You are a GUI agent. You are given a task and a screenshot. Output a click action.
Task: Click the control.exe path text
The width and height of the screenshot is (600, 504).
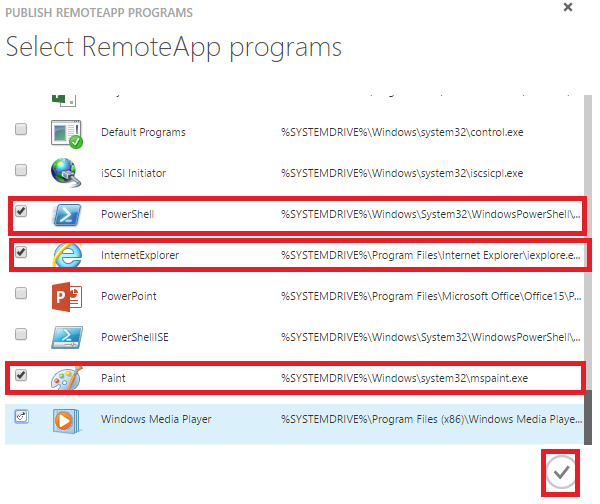[x=402, y=132]
